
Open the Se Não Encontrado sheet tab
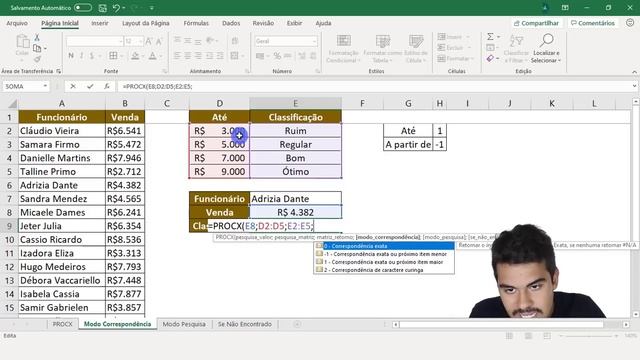tap(244, 324)
